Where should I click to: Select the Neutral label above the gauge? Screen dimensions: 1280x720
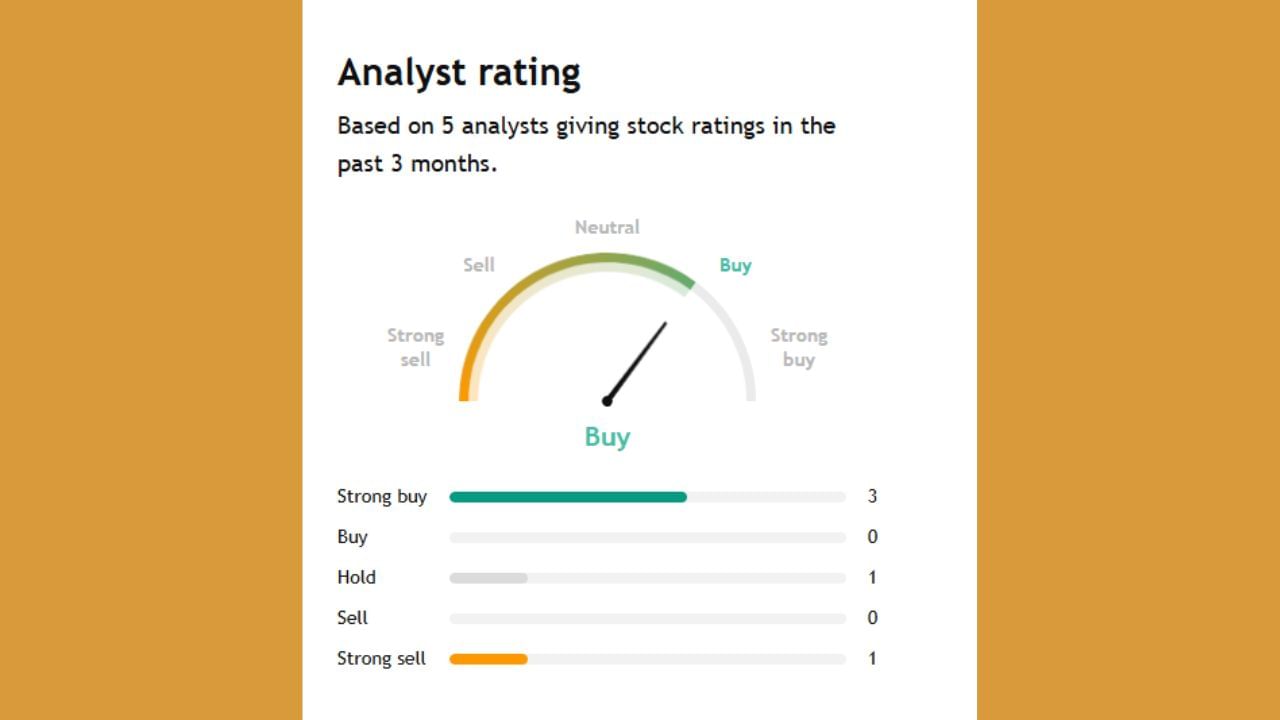click(606, 227)
